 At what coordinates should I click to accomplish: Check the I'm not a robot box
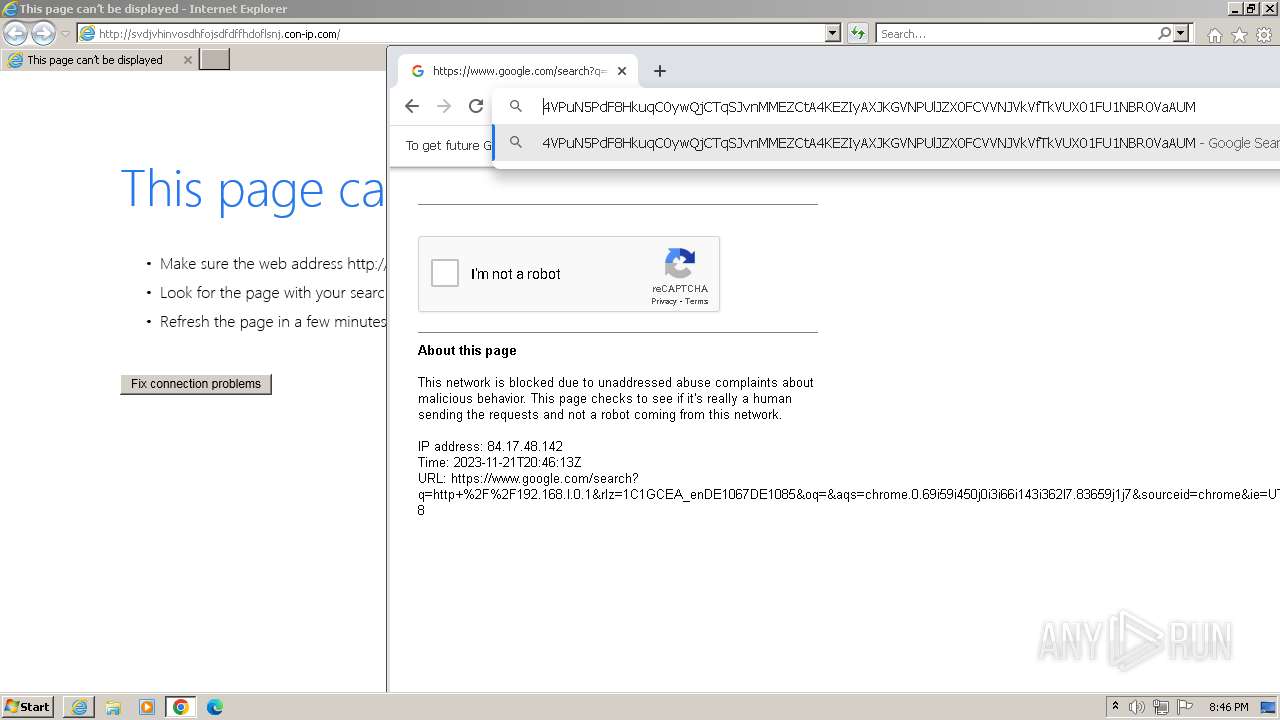(x=445, y=273)
